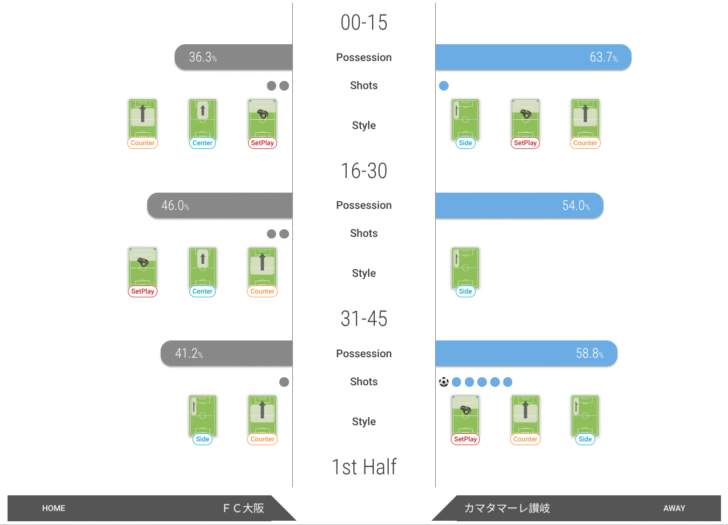Select away Side style icon in 00-15

click(x=465, y=123)
